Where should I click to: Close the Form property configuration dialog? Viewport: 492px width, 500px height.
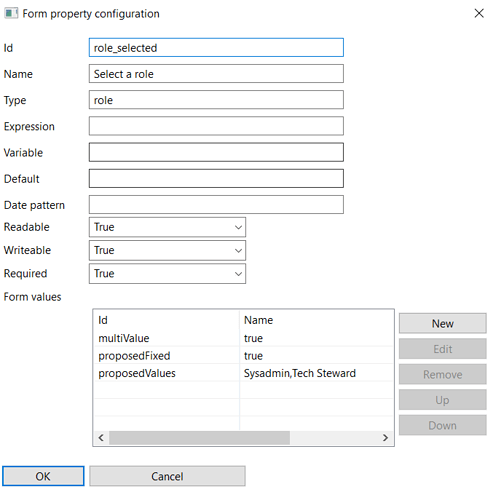point(479,13)
